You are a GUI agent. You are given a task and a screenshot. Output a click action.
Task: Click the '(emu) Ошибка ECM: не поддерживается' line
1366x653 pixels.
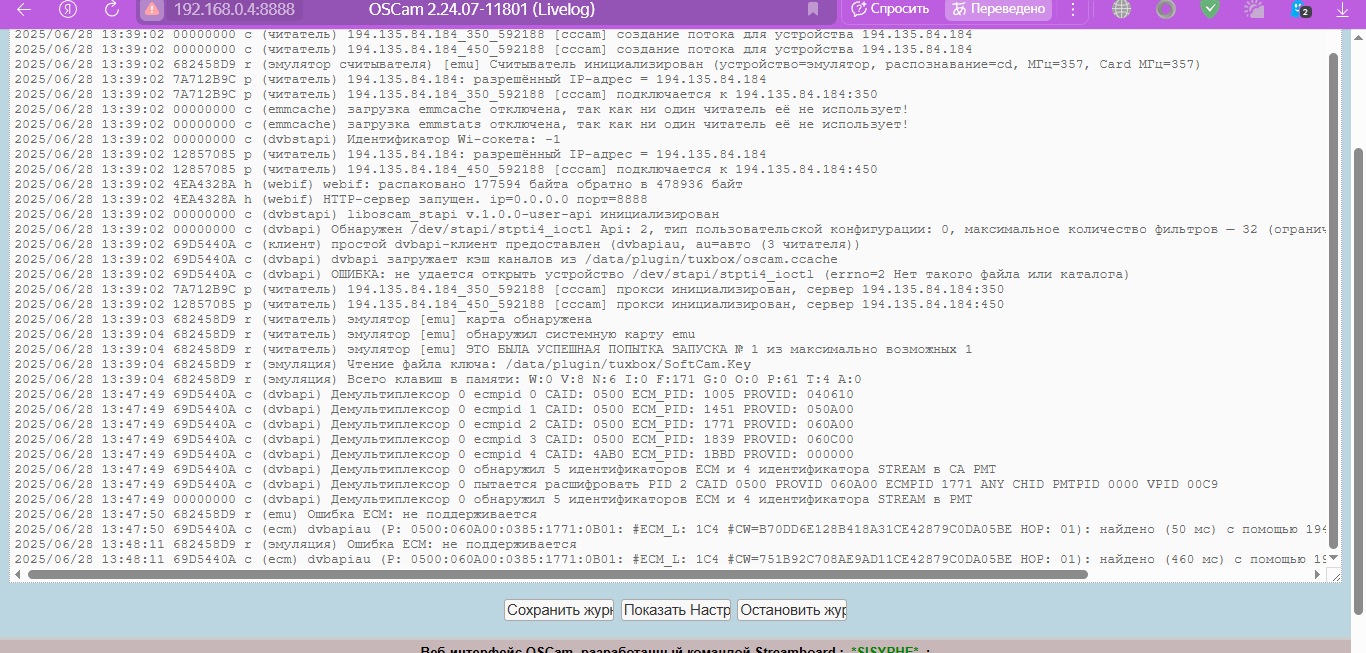[275, 514]
